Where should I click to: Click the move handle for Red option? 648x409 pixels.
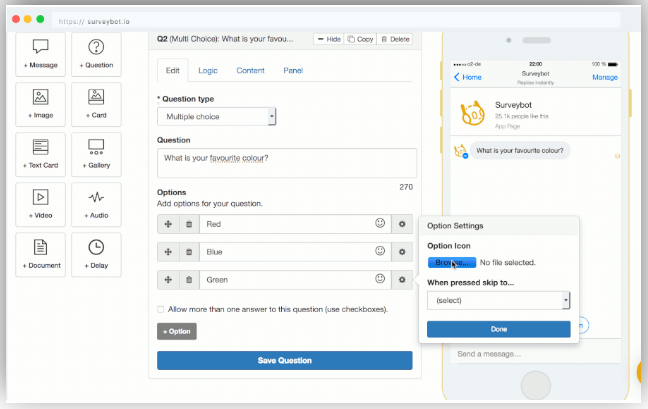pyautogui.click(x=168, y=224)
